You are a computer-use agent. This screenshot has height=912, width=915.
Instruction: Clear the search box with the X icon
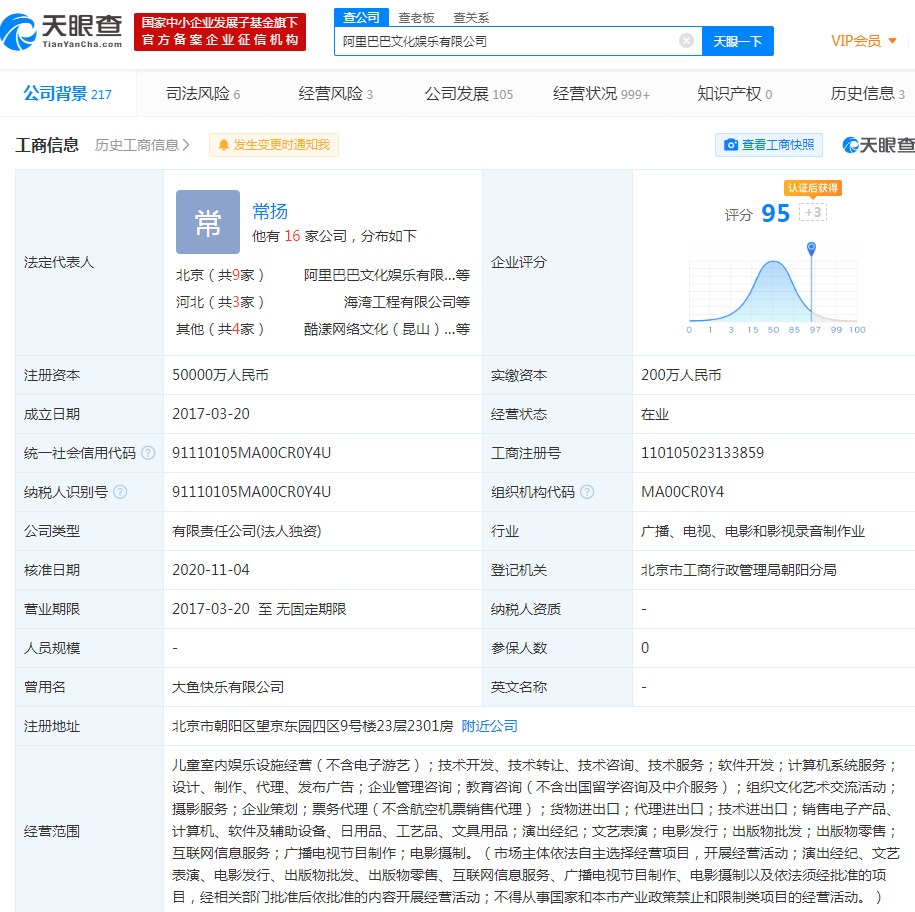(x=686, y=40)
